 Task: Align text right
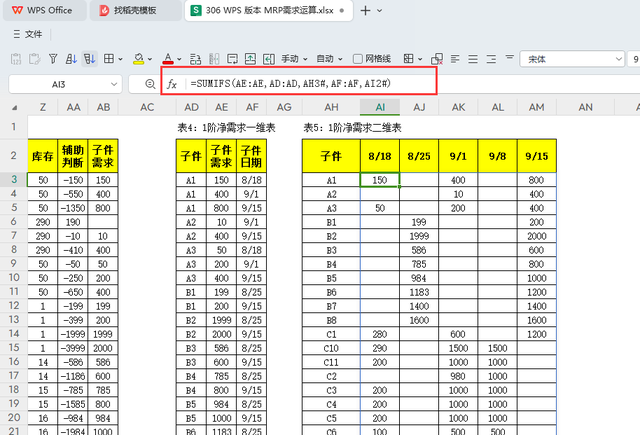(491, 59)
